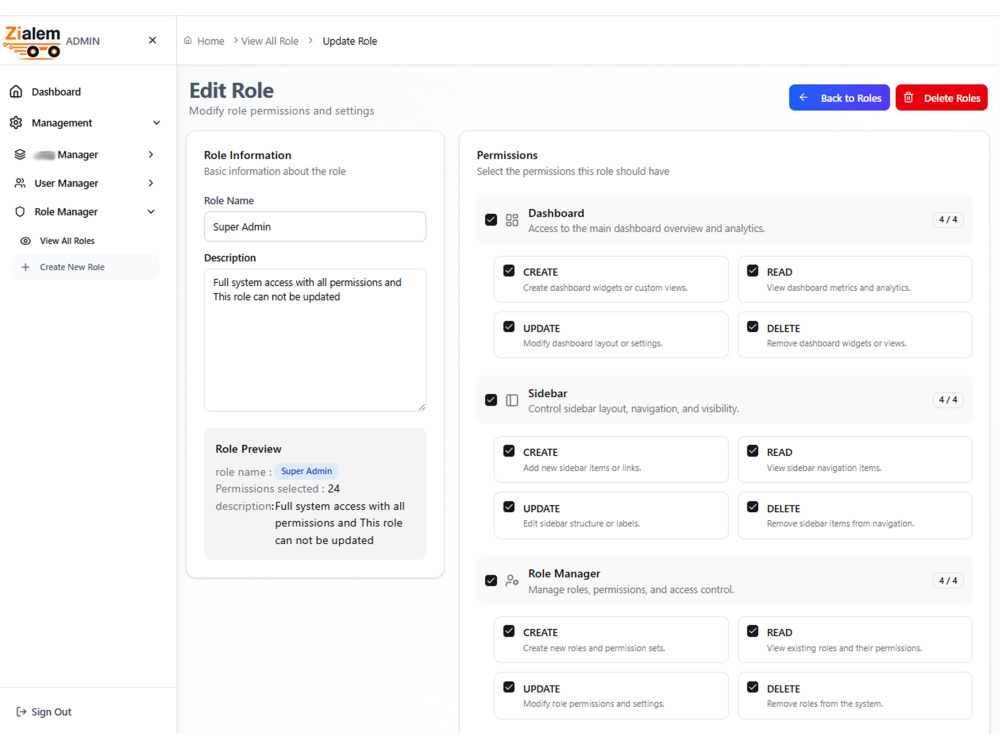Go to Home breadcrumb link
Image resolution: width=1000 pixels, height=750 pixels.
[210, 41]
